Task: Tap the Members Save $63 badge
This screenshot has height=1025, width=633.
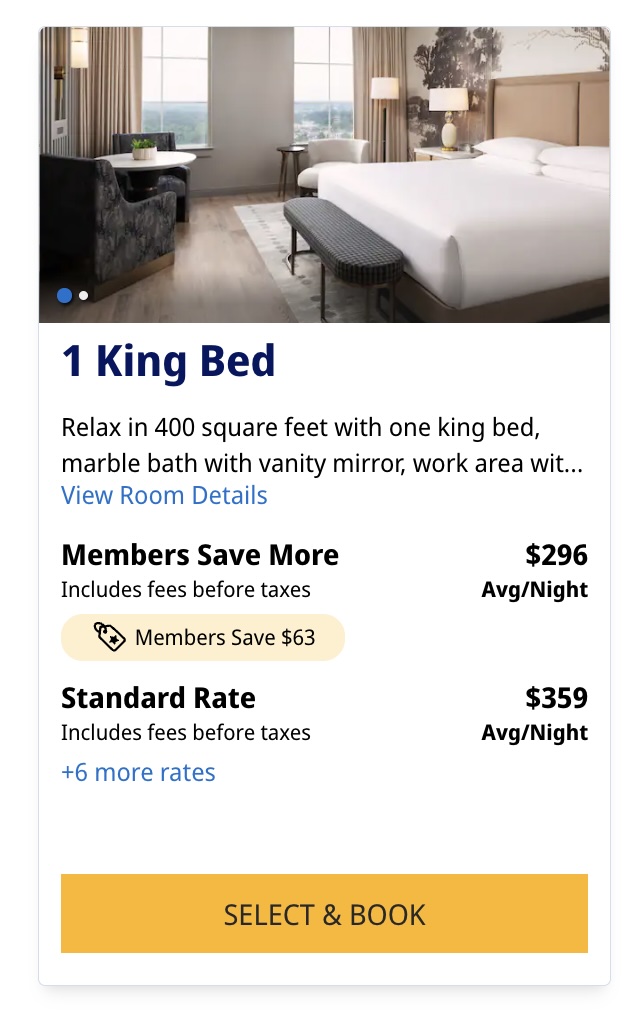Action: (x=202, y=637)
